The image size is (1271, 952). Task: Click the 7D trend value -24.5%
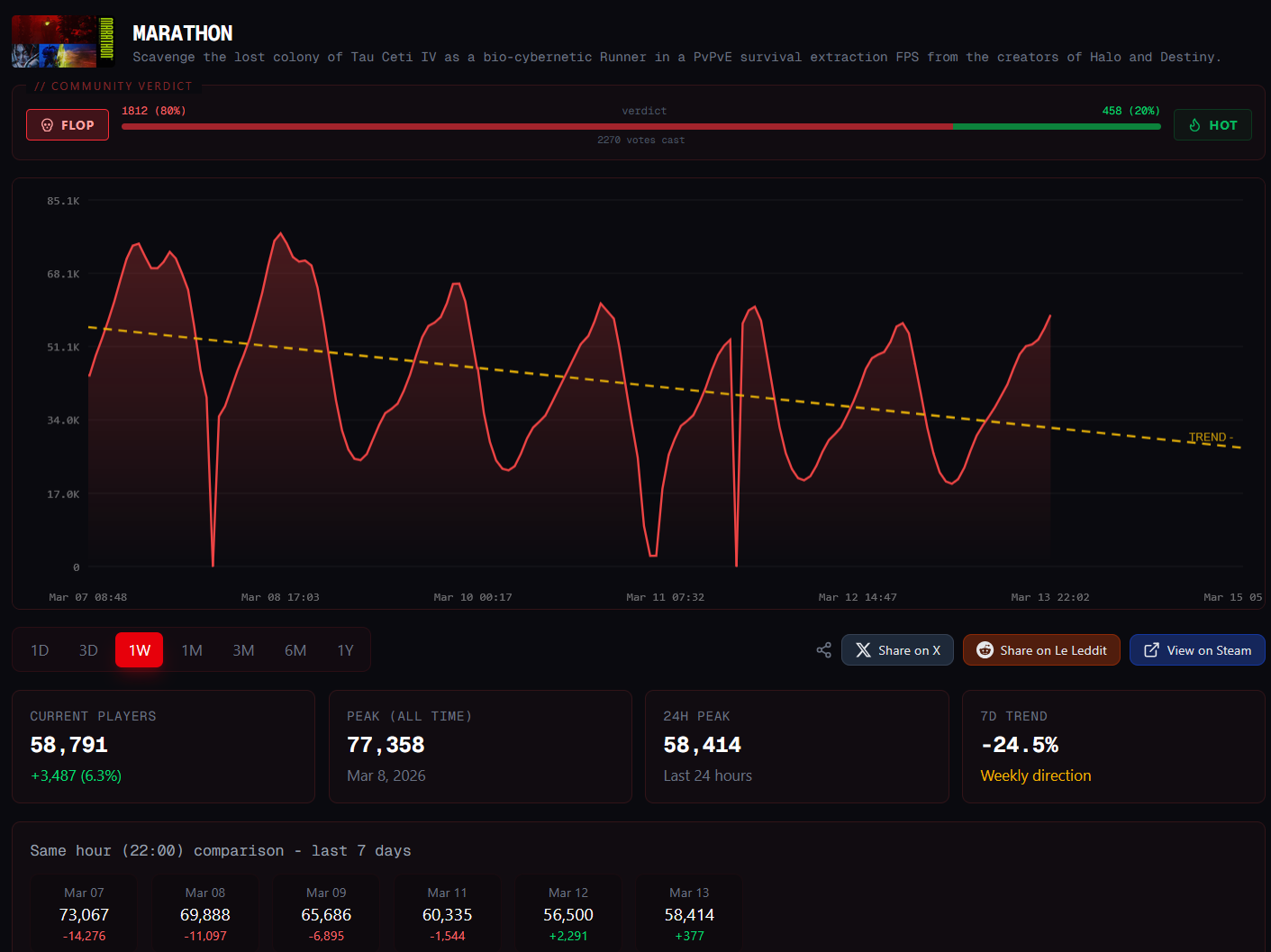pyautogui.click(x=1020, y=745)
